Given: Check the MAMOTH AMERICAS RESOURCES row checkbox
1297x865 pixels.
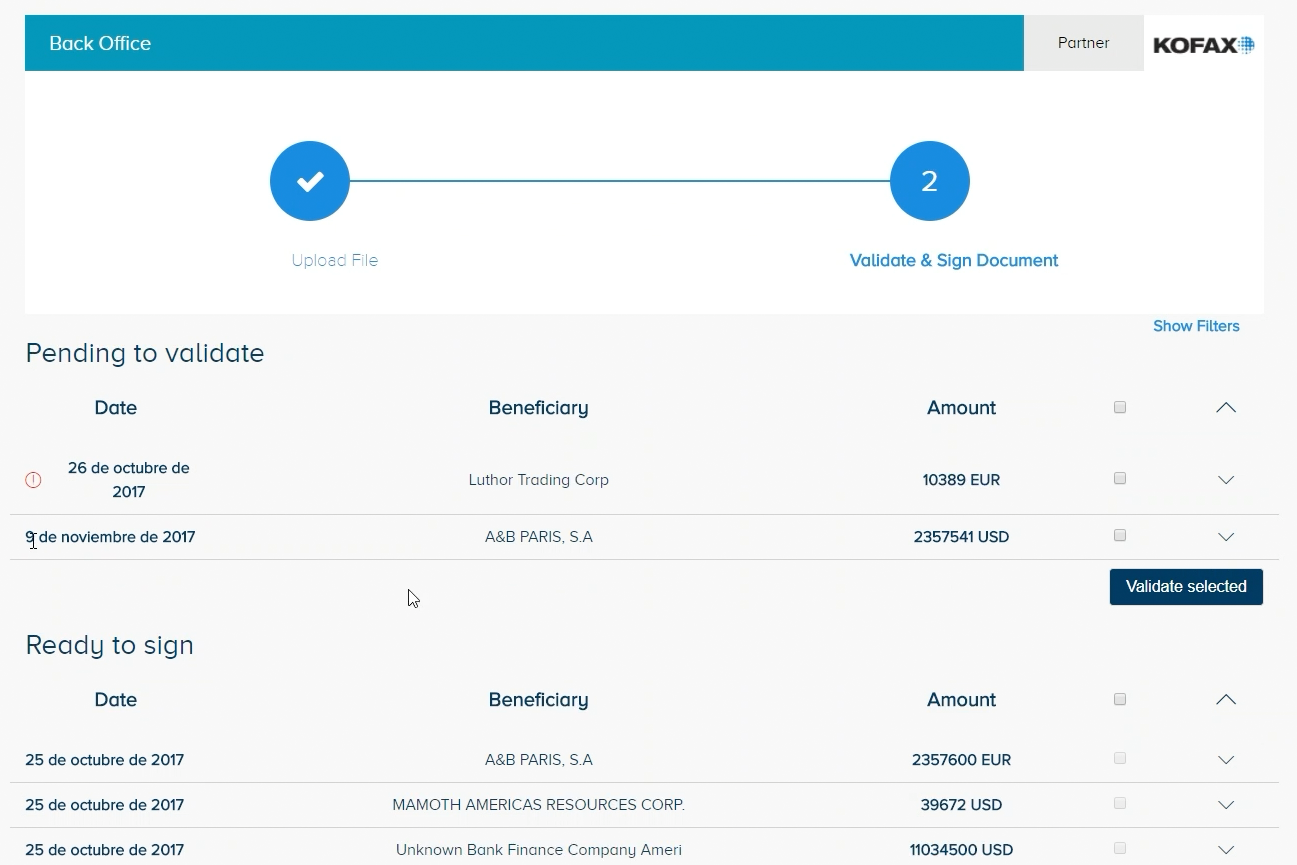Looking at the screenshot, I should click(1119, 804).
